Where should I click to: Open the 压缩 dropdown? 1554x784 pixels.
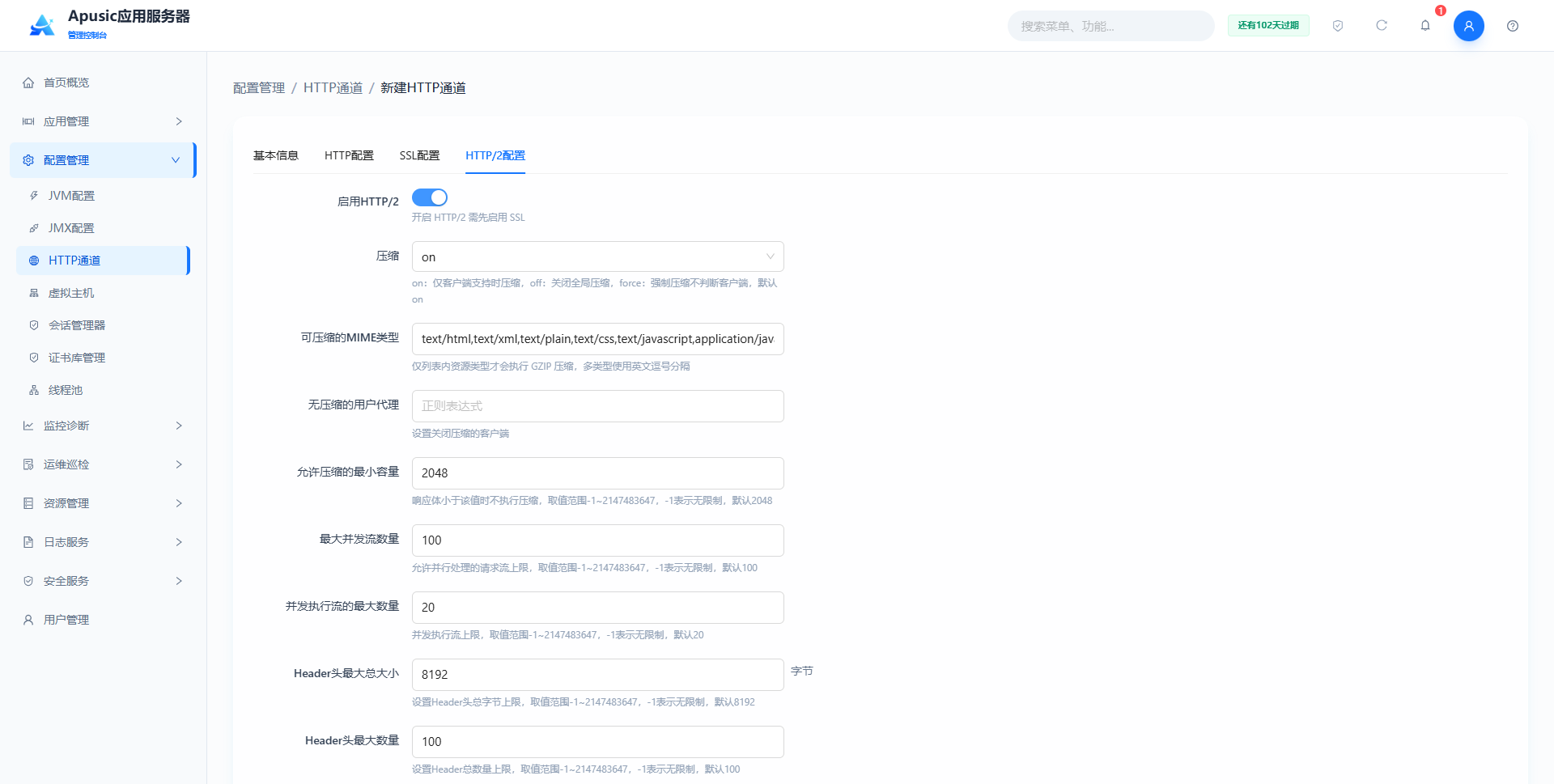point(598,256)
